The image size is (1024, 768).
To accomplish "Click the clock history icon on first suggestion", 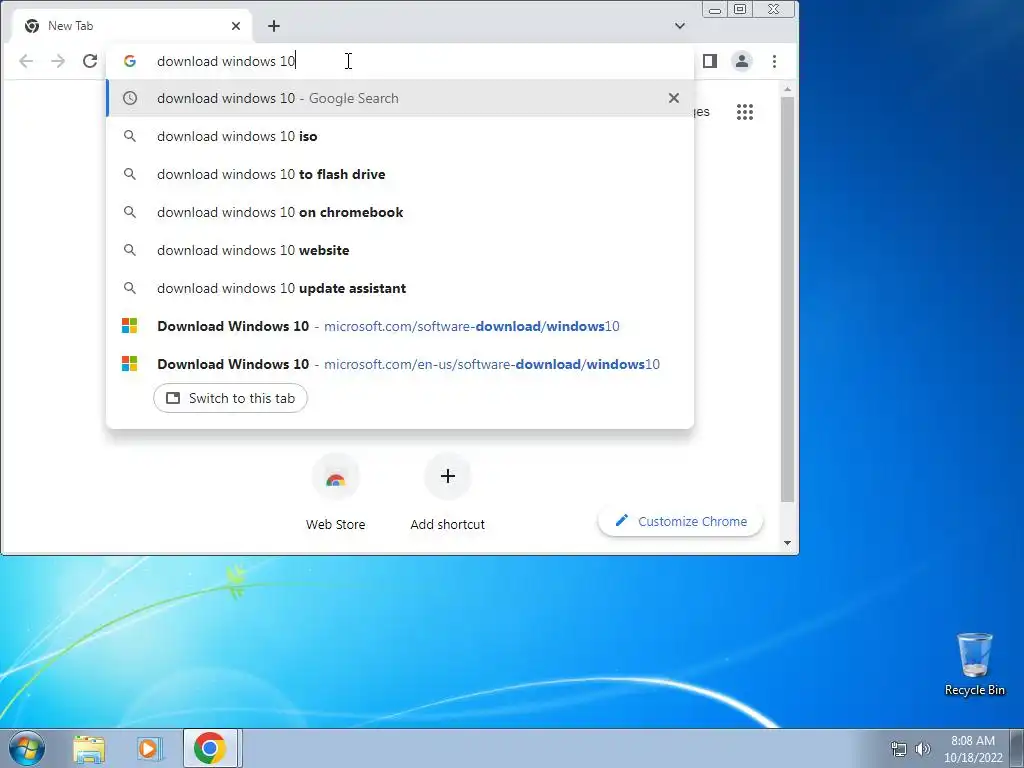I will point(130,98).
